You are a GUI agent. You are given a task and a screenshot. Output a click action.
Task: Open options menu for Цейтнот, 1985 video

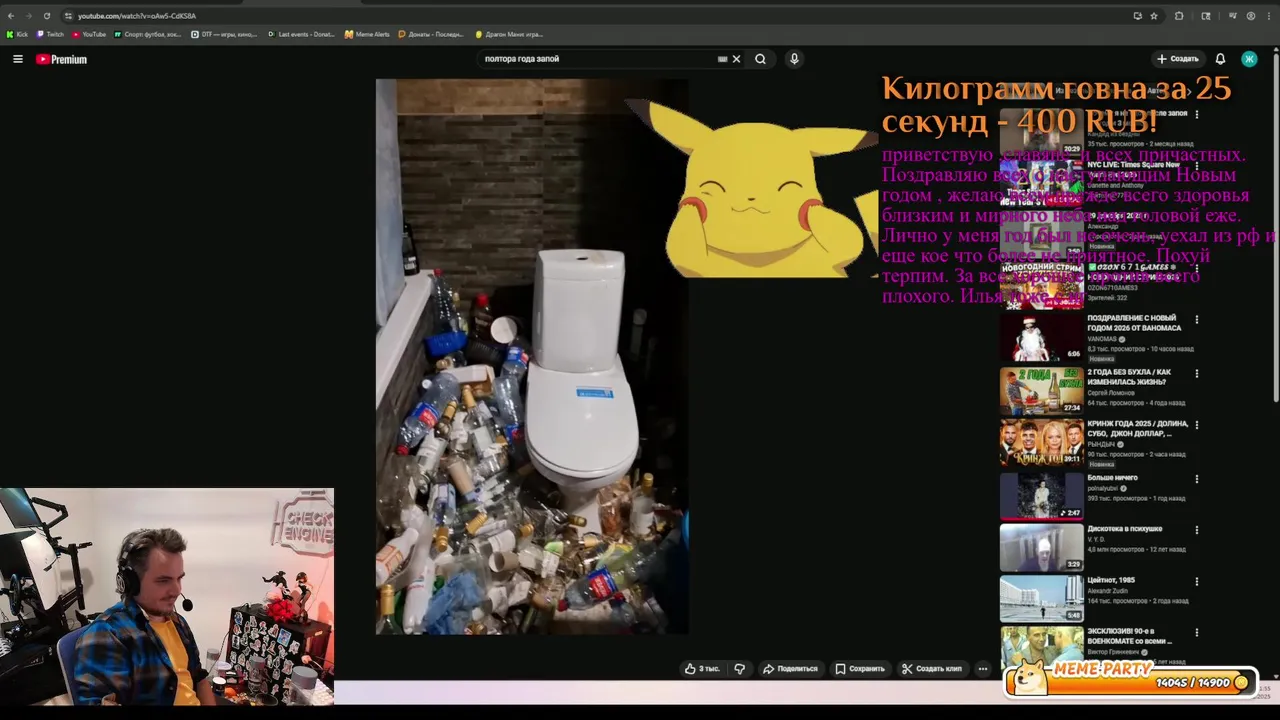point(1197,582)
